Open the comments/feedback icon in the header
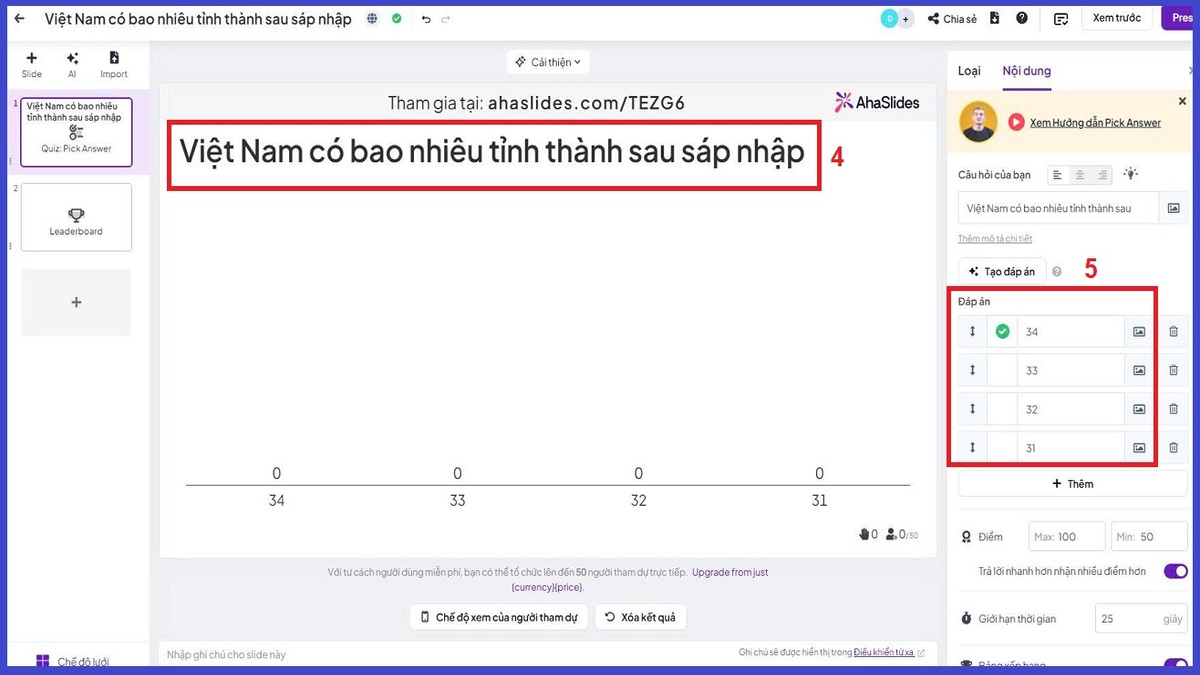Viewport: 1200px width, 675px height. [x=1061, y=19]
